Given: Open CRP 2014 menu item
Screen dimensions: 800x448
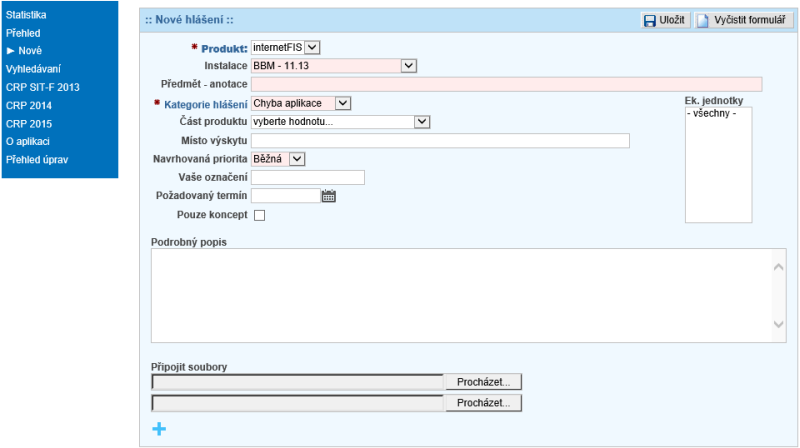Looking at the screenshot, I should pos(29,106).
